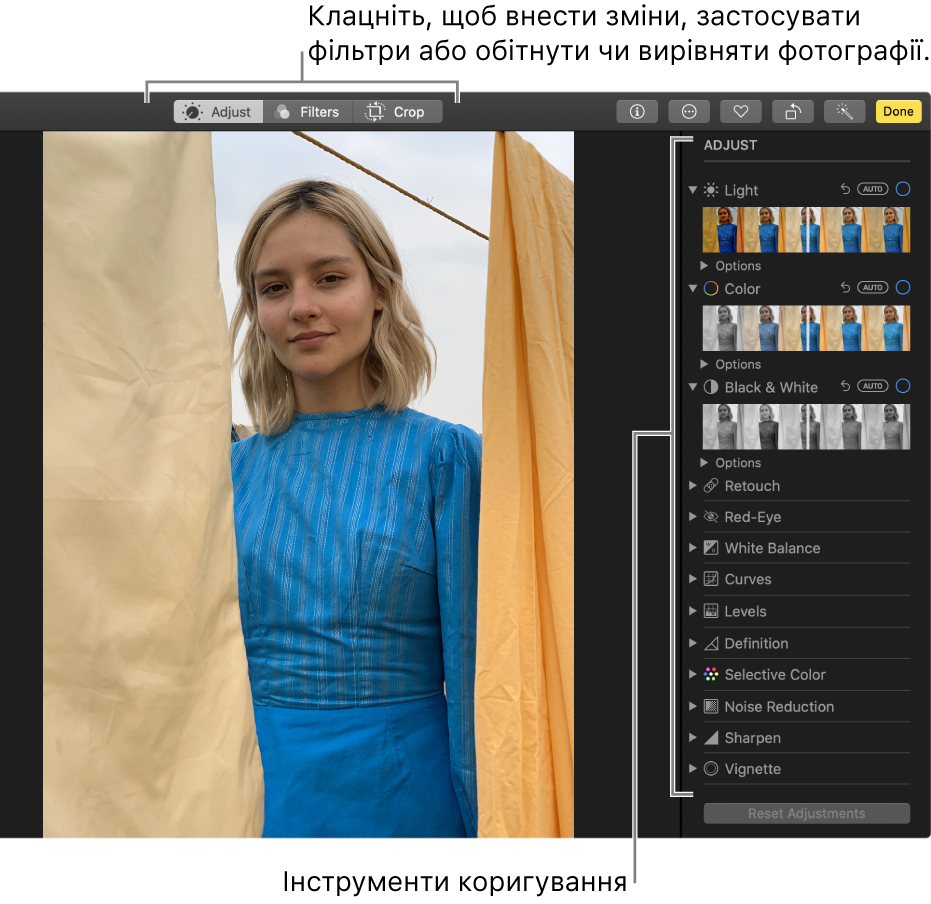Toggle the Color adjustment circle
The image size is (931, 904).
tap(902, 288)
